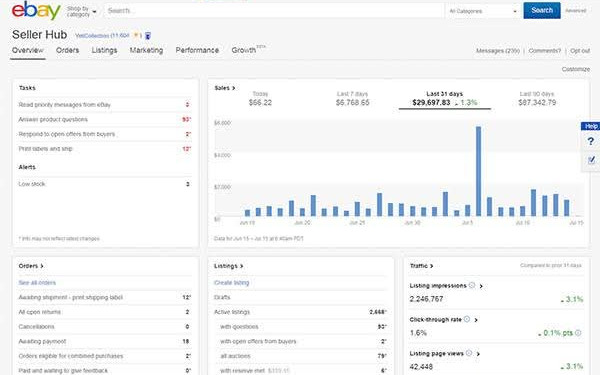Click the feedback star icon beside the username

tap(136, 35)
